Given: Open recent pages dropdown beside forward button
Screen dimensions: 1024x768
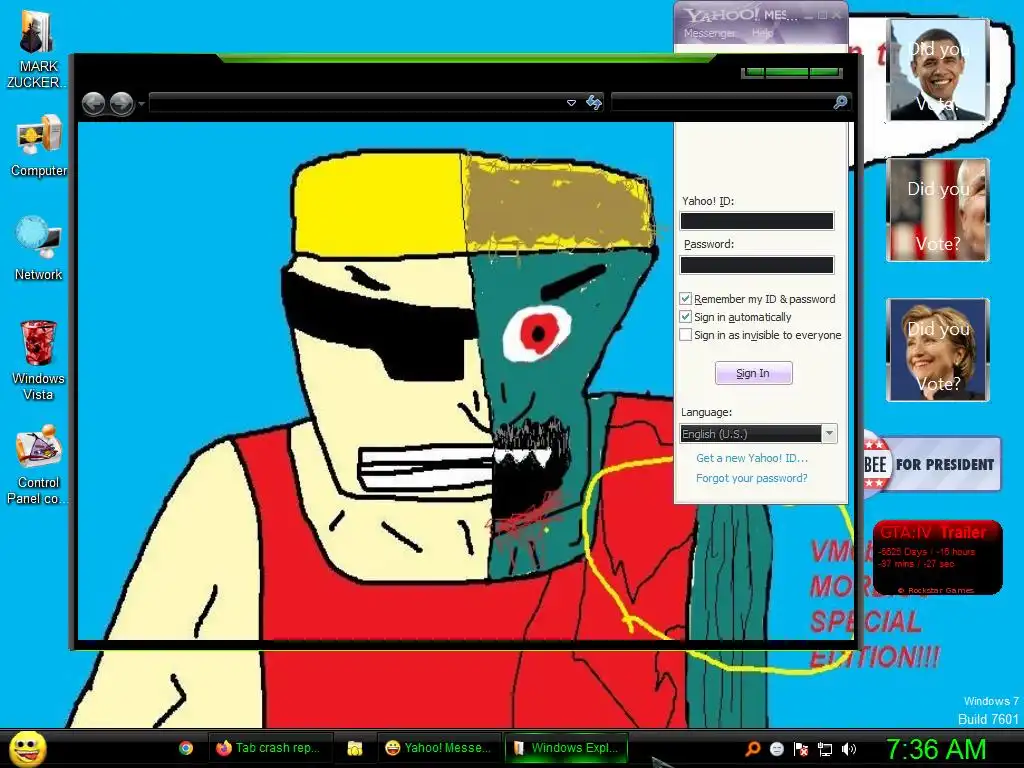Looking at the screenshot, I should pyautogui.click(x=142, y=104).
